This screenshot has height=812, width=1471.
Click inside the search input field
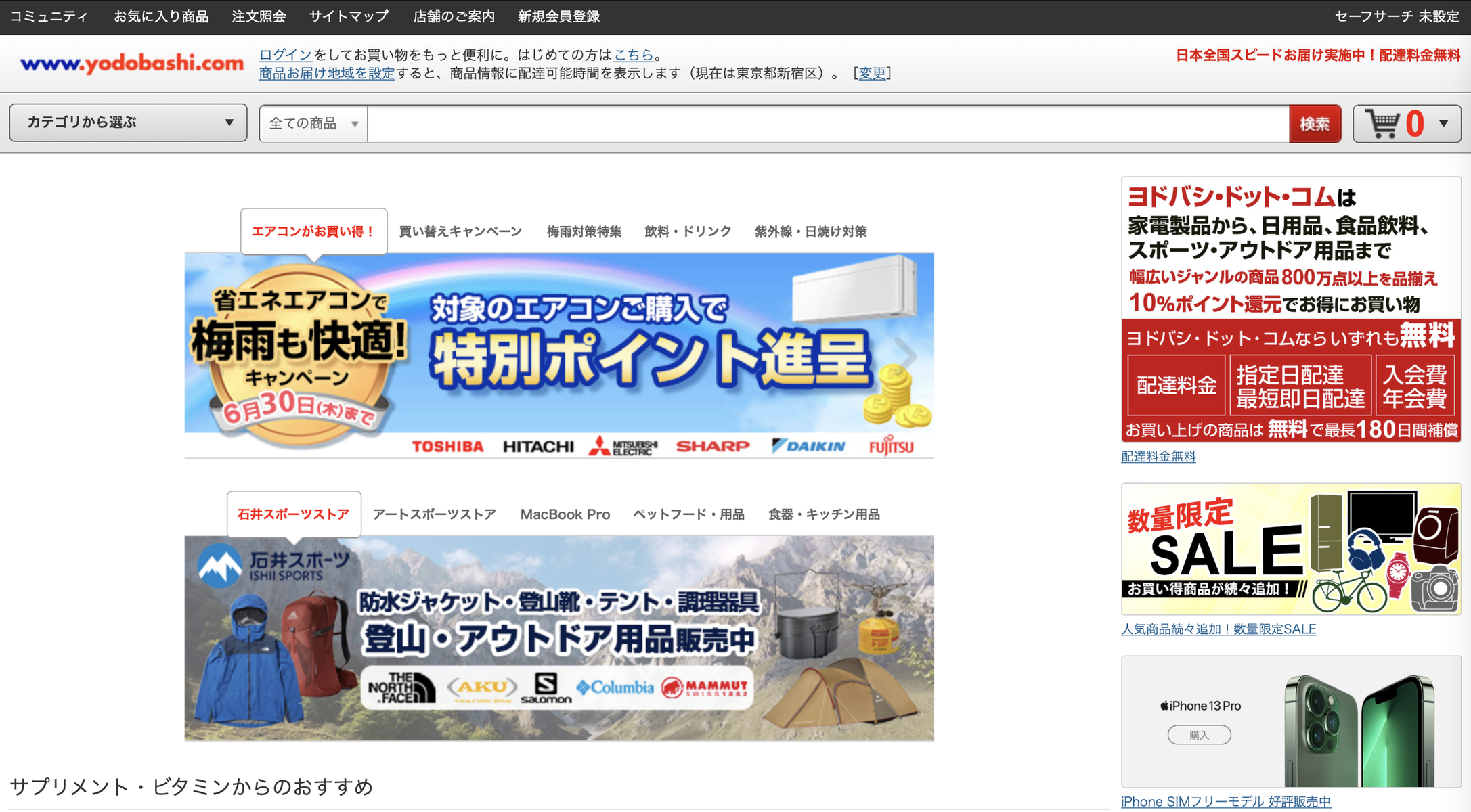pos(828,124)
